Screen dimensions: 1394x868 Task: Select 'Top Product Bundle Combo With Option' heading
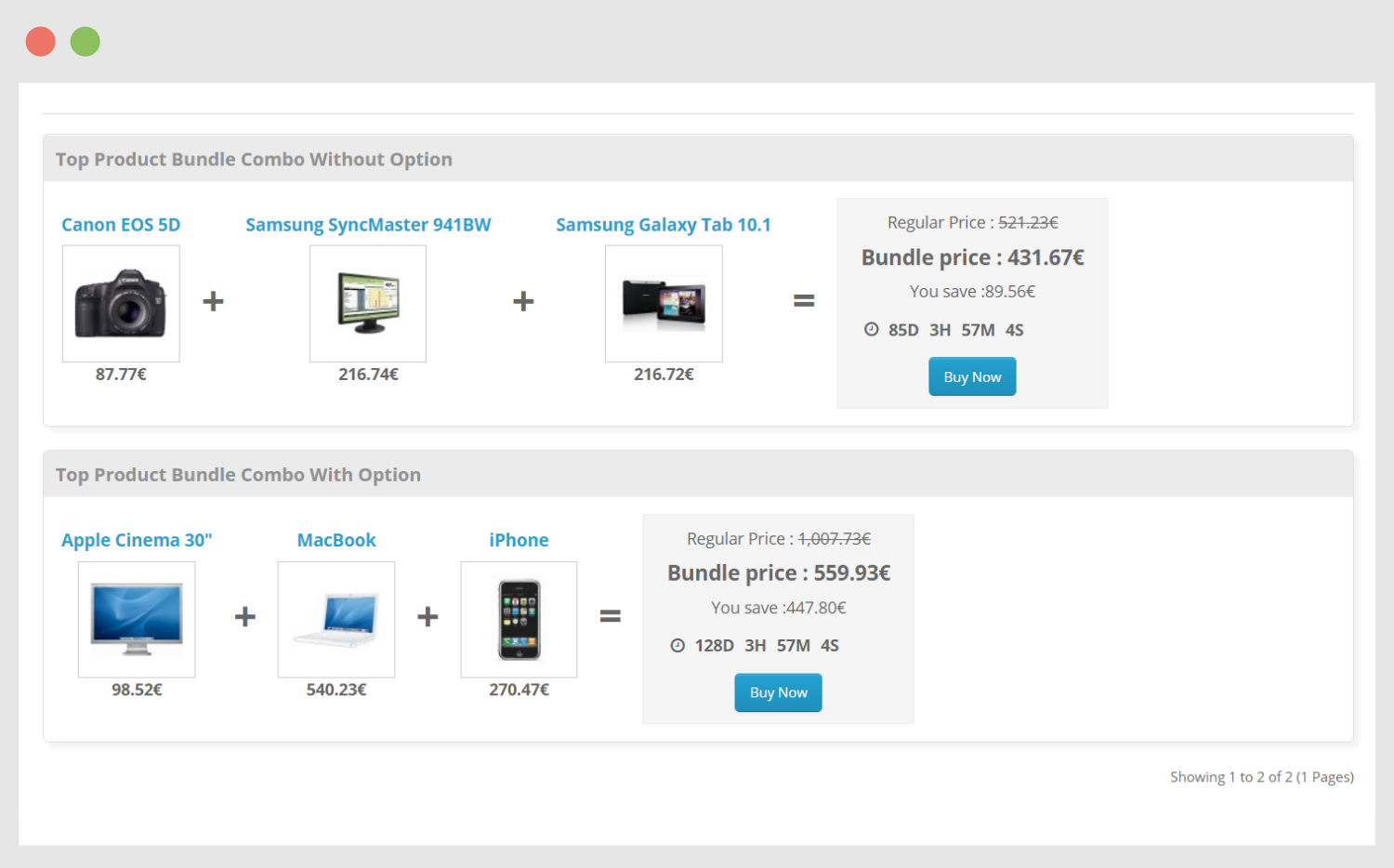coord(238,475)
